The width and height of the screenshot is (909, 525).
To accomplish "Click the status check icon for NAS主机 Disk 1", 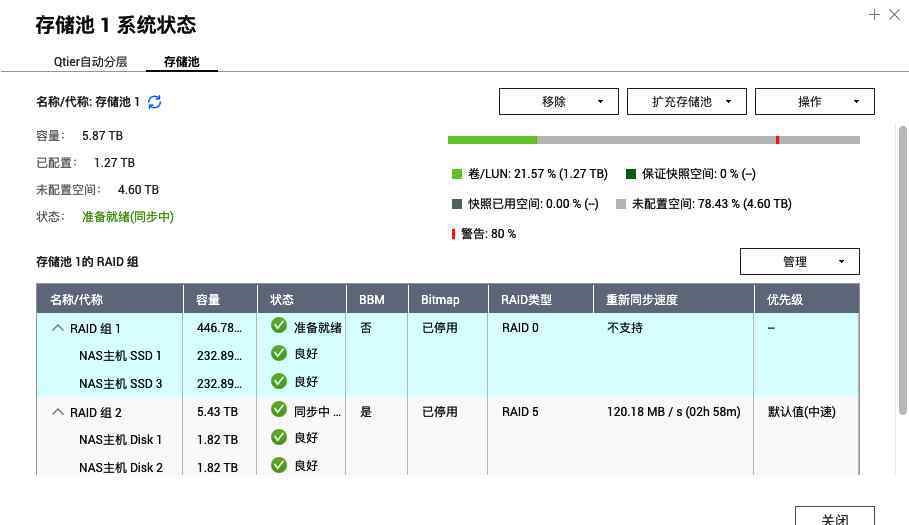I will pos(279,438).
